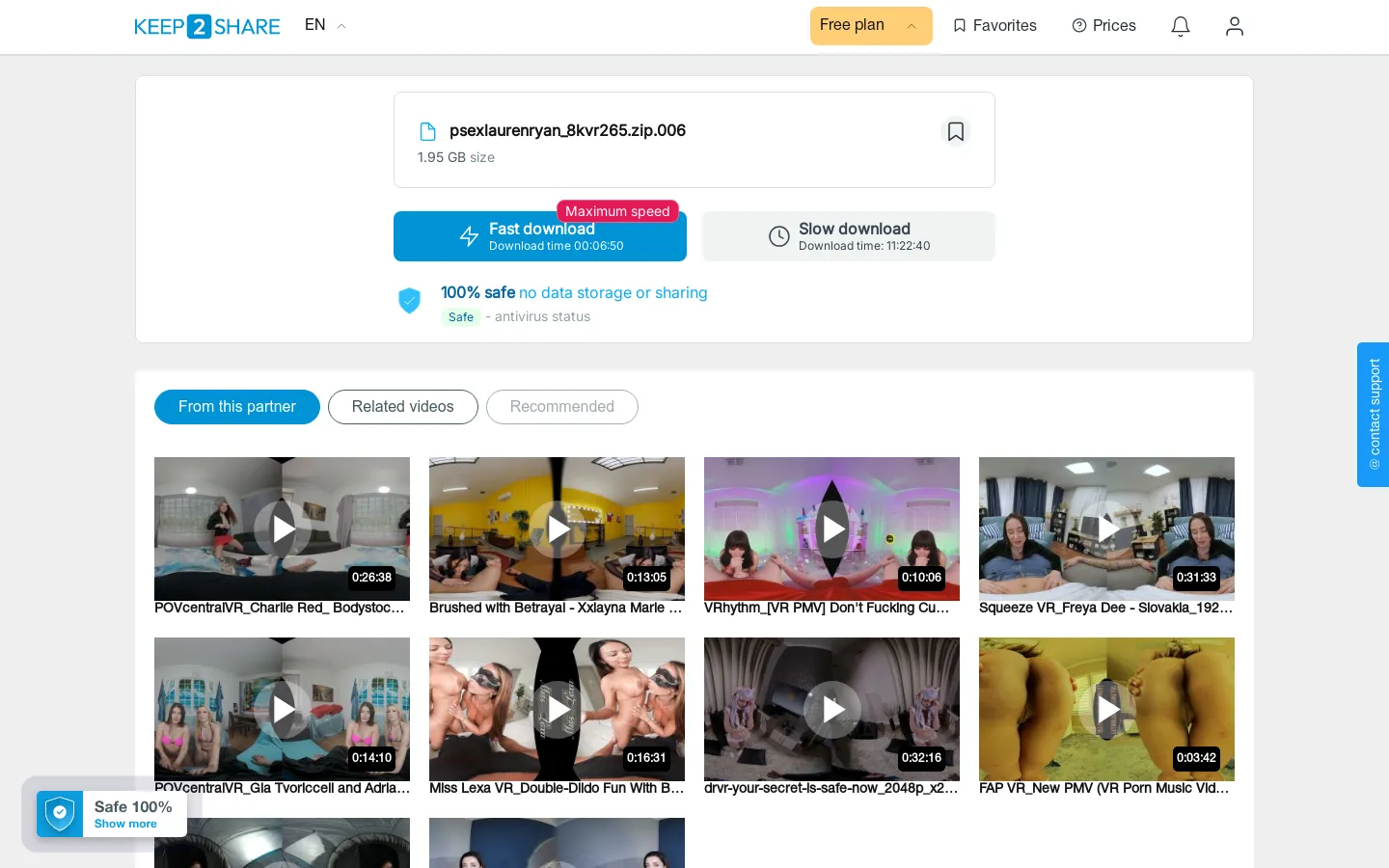The height and width of the screenshot is (868, 1389).
Task: Click the lightning bolt icon on Fast download
Action: point(469,236)
